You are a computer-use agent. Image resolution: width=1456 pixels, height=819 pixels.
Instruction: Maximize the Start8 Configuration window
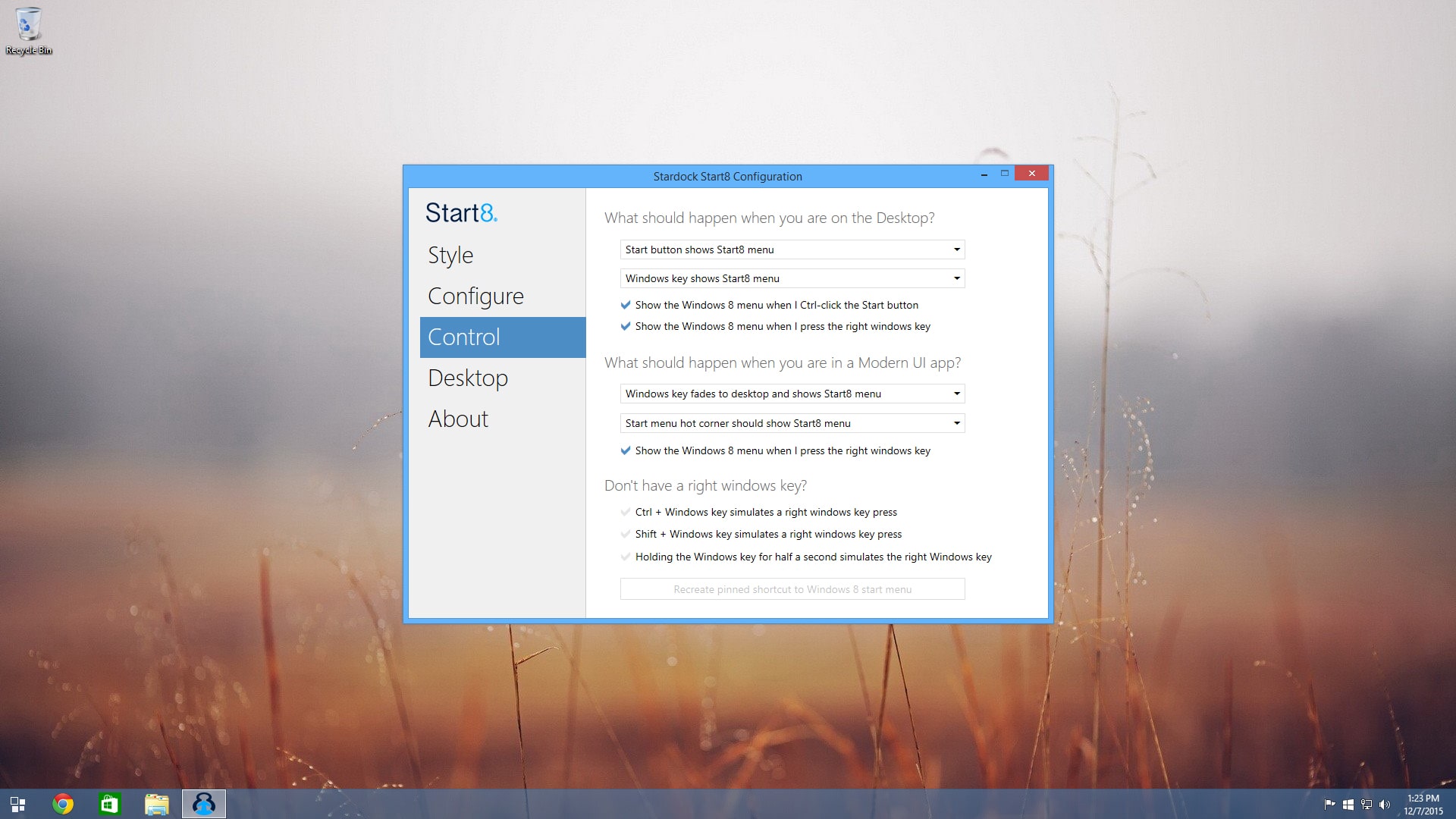1005,174
